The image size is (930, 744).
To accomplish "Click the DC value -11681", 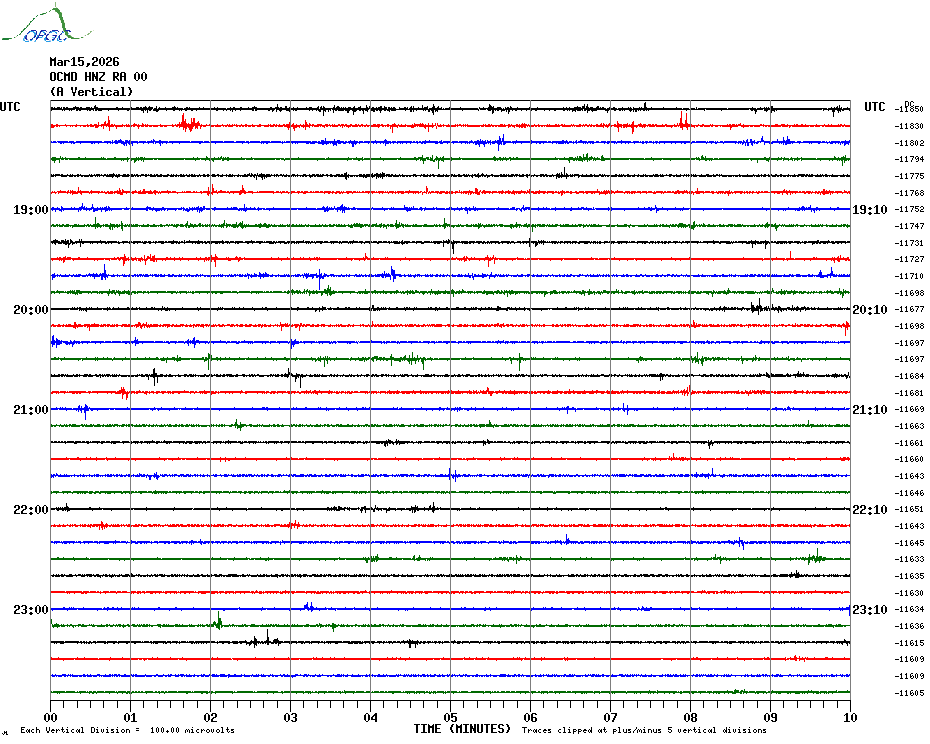I will 909,393.
